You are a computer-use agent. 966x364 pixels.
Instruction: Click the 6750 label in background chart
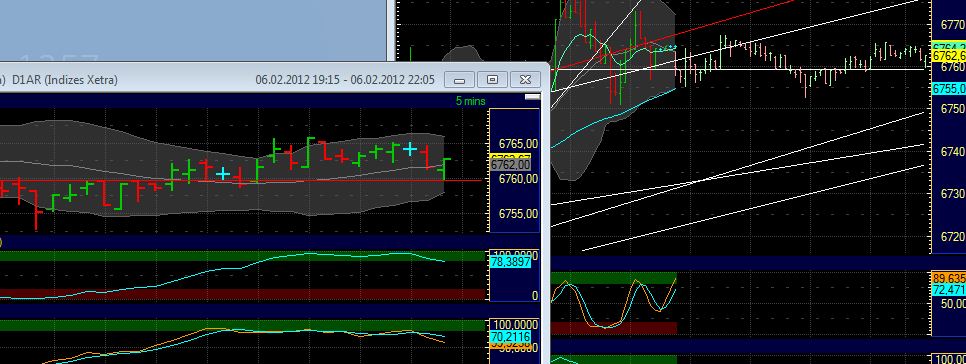(x=953, y=108)
